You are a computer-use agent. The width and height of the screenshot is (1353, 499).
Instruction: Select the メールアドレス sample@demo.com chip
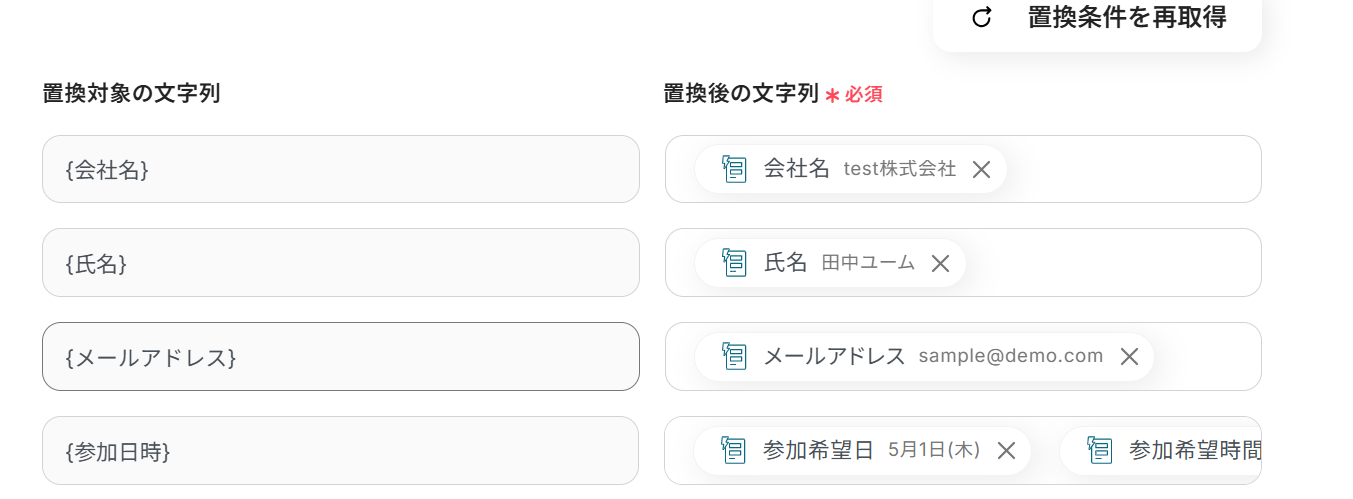click(x=920, y=357)
